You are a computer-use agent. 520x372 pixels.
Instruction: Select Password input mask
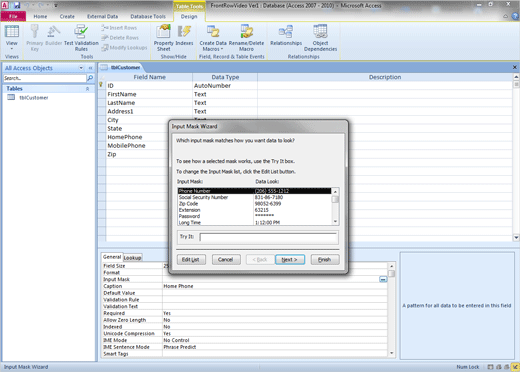255,216
